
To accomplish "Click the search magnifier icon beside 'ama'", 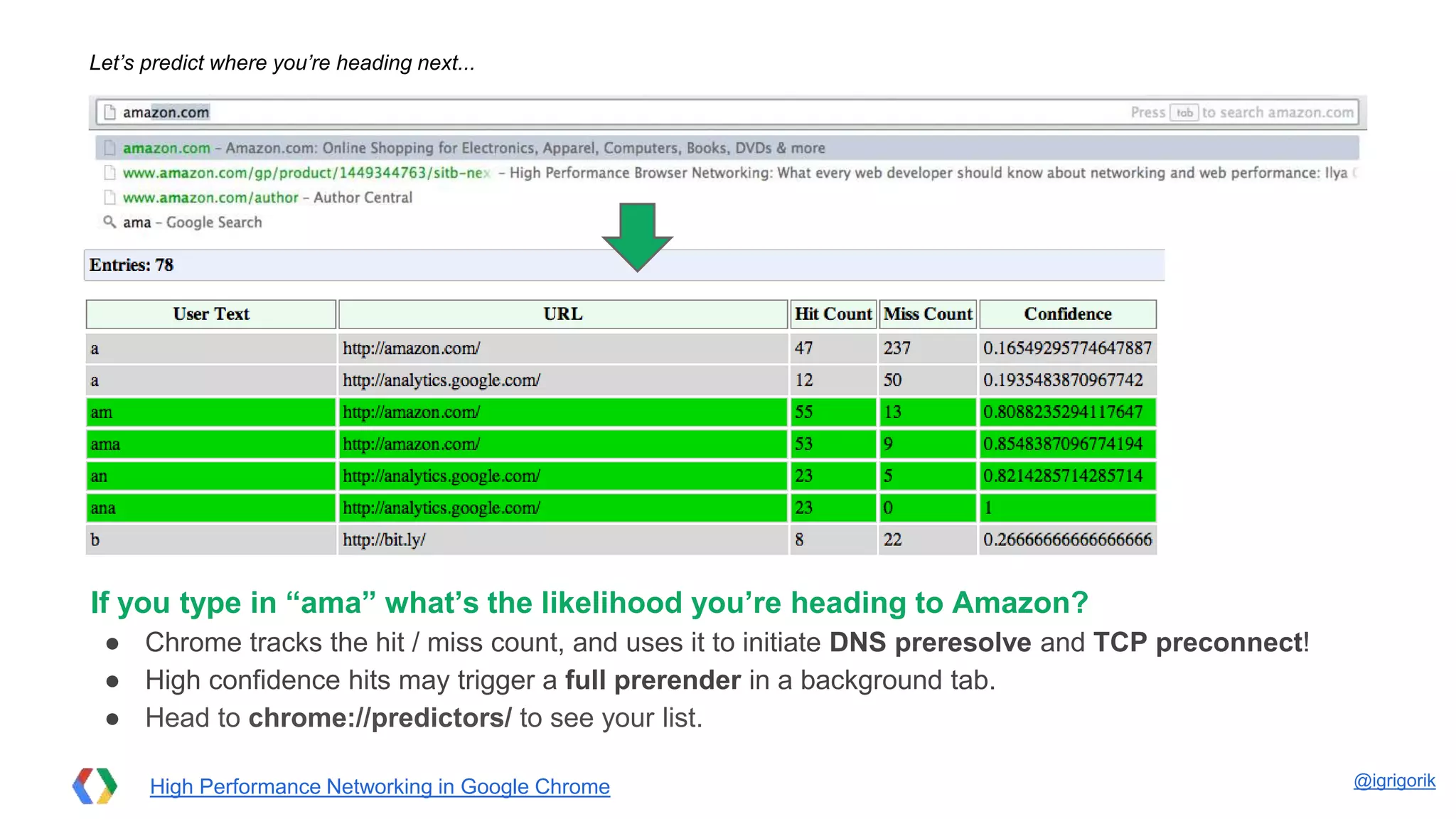I will [x=109, y=222].
